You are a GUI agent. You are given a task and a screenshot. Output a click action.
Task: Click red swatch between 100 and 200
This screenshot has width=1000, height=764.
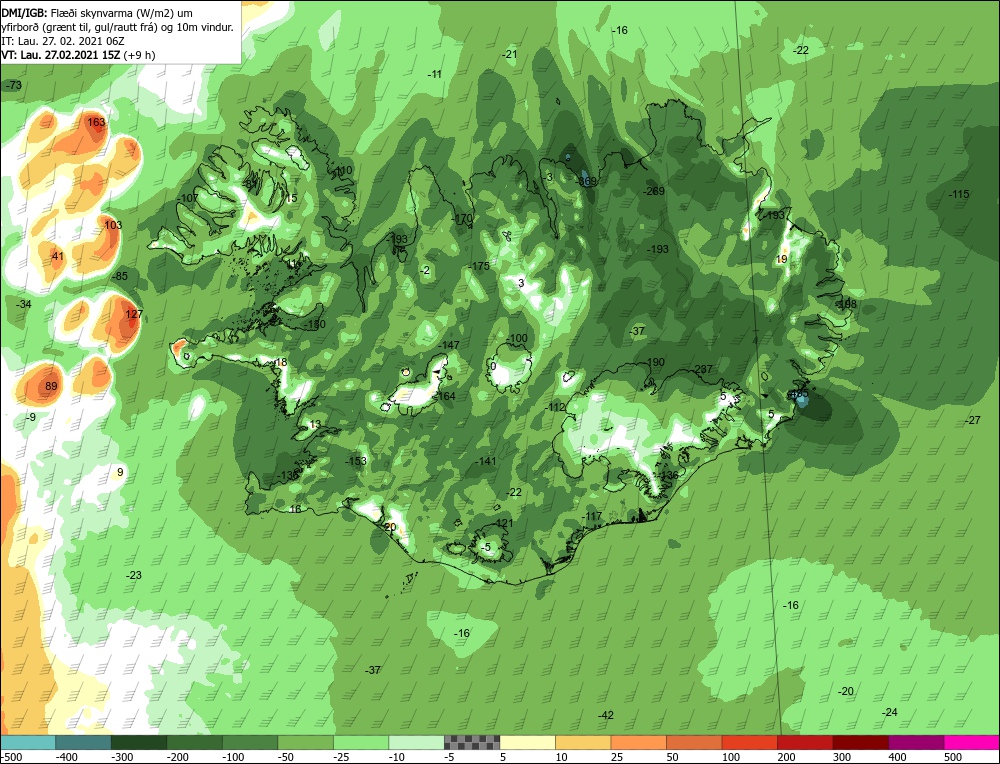pyautogui.click(x=749, y=742)
